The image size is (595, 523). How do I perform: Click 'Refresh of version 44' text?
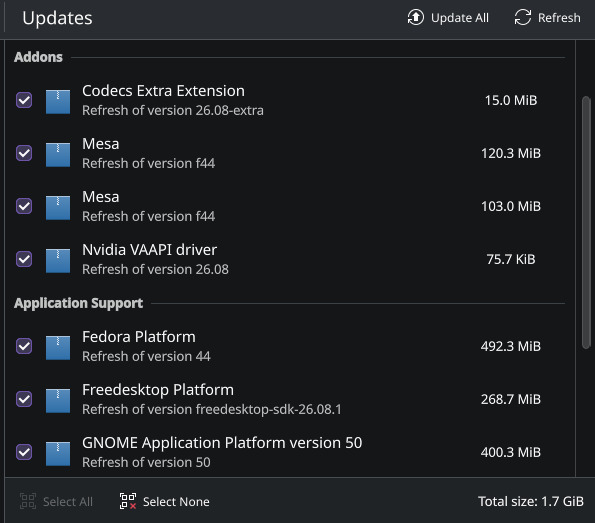tap(146, 356)
